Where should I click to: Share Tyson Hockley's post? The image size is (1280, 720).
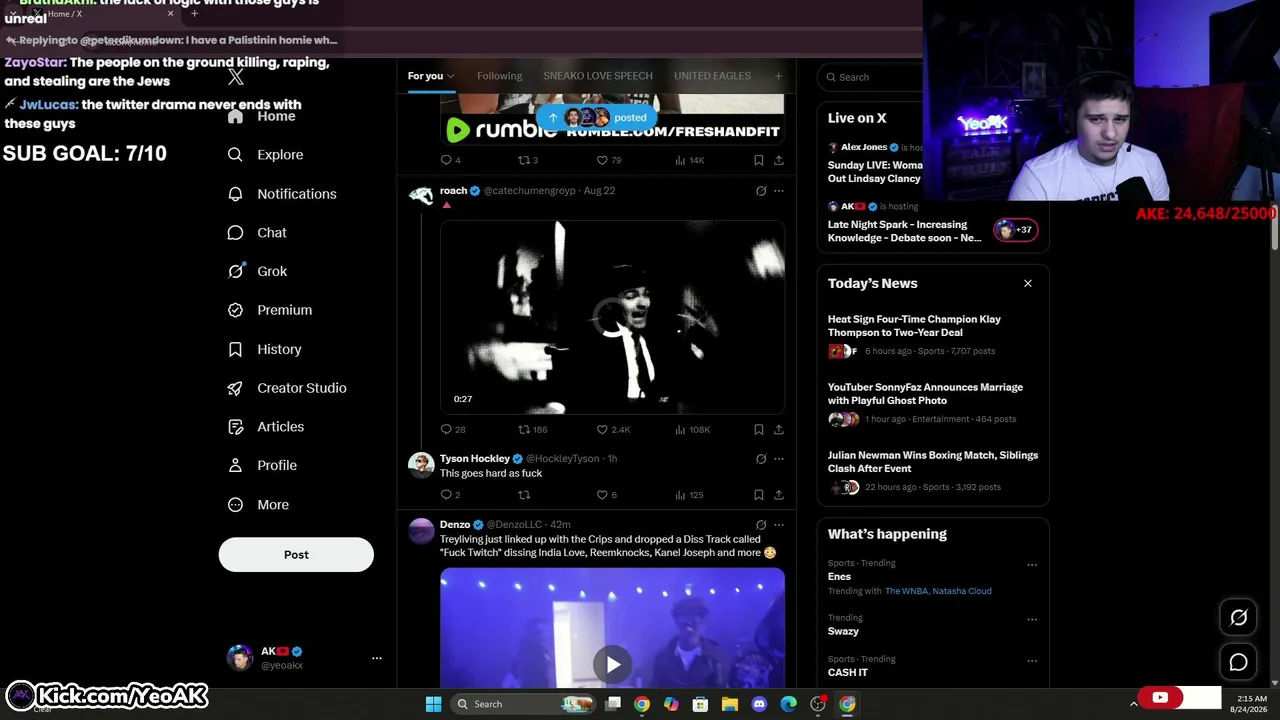coord(778,495)
